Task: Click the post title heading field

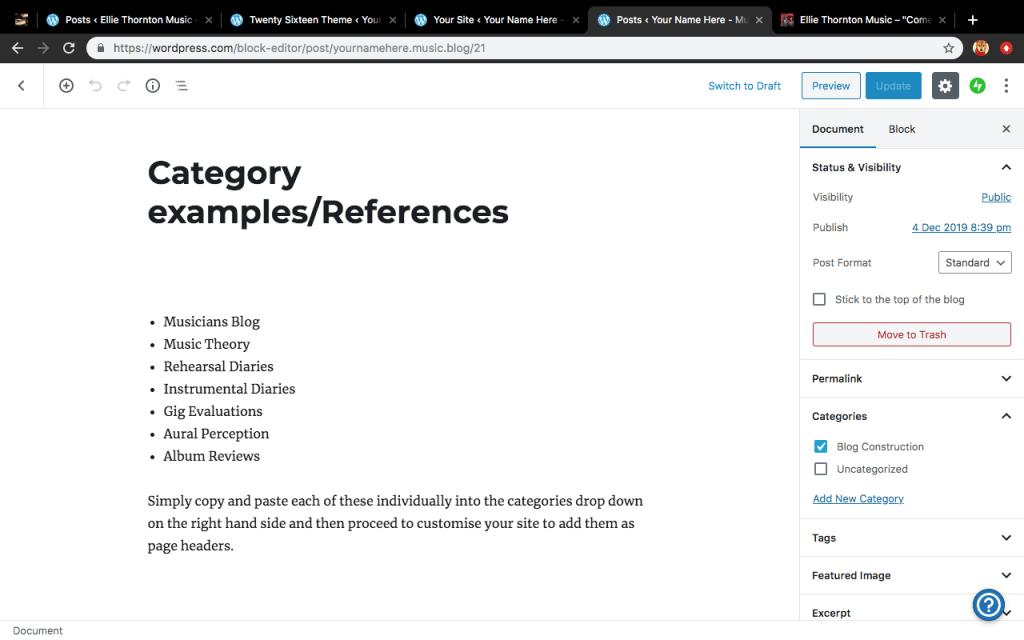Action: click(x=328, y=192)
